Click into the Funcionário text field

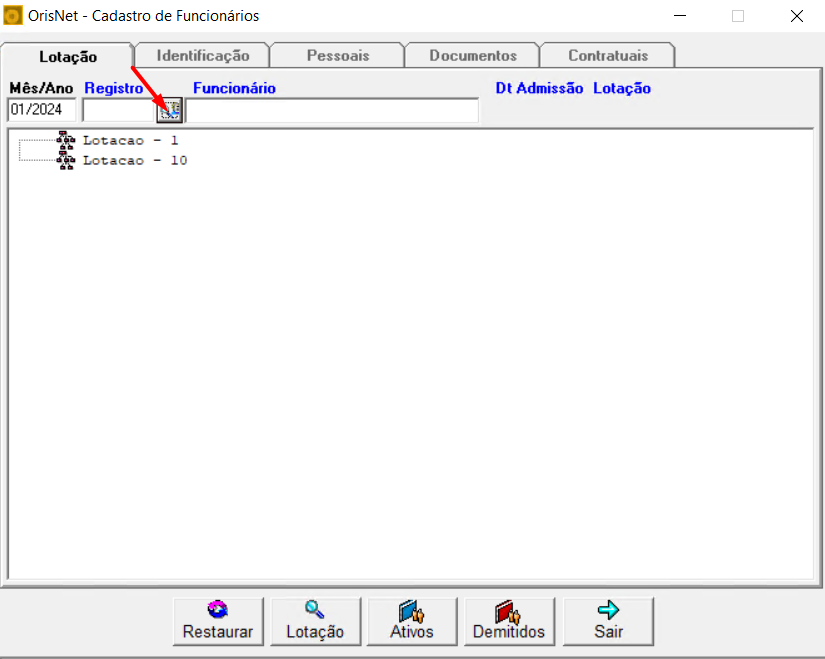click(x=332, y=110)
